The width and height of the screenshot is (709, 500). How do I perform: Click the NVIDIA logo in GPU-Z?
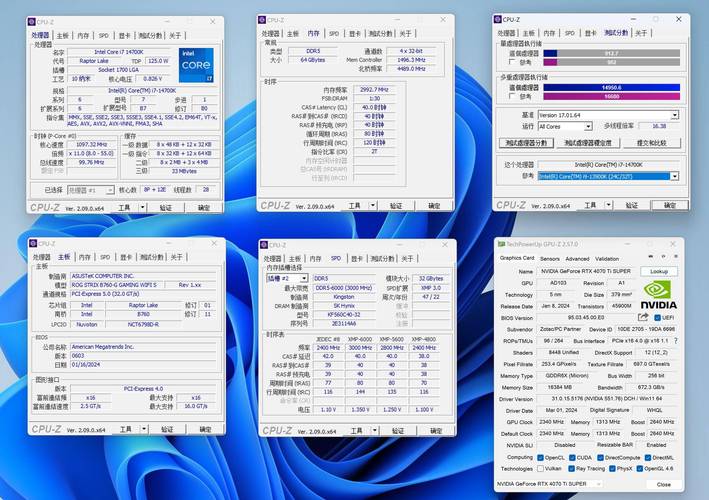[657, 294]
